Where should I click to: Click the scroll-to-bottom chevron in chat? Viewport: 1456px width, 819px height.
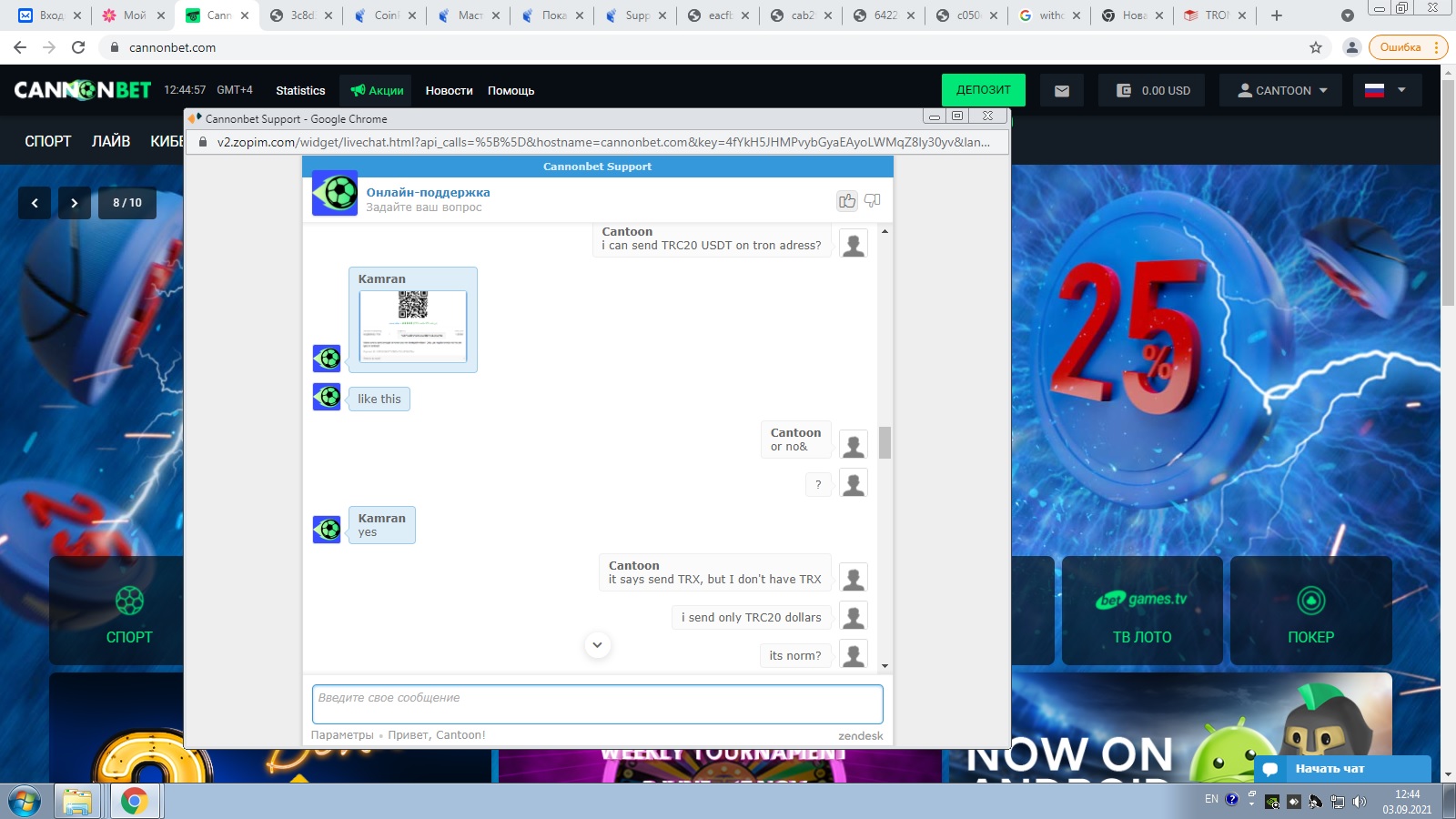coord(597,645)
